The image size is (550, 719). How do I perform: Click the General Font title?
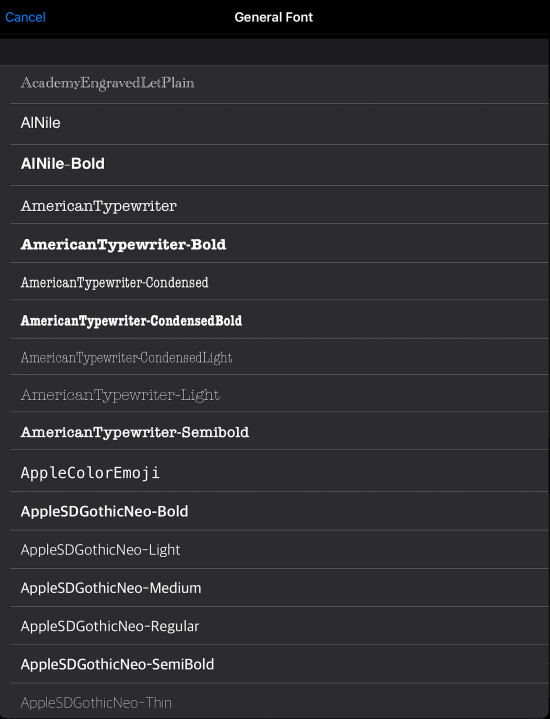tap(273, 17)
